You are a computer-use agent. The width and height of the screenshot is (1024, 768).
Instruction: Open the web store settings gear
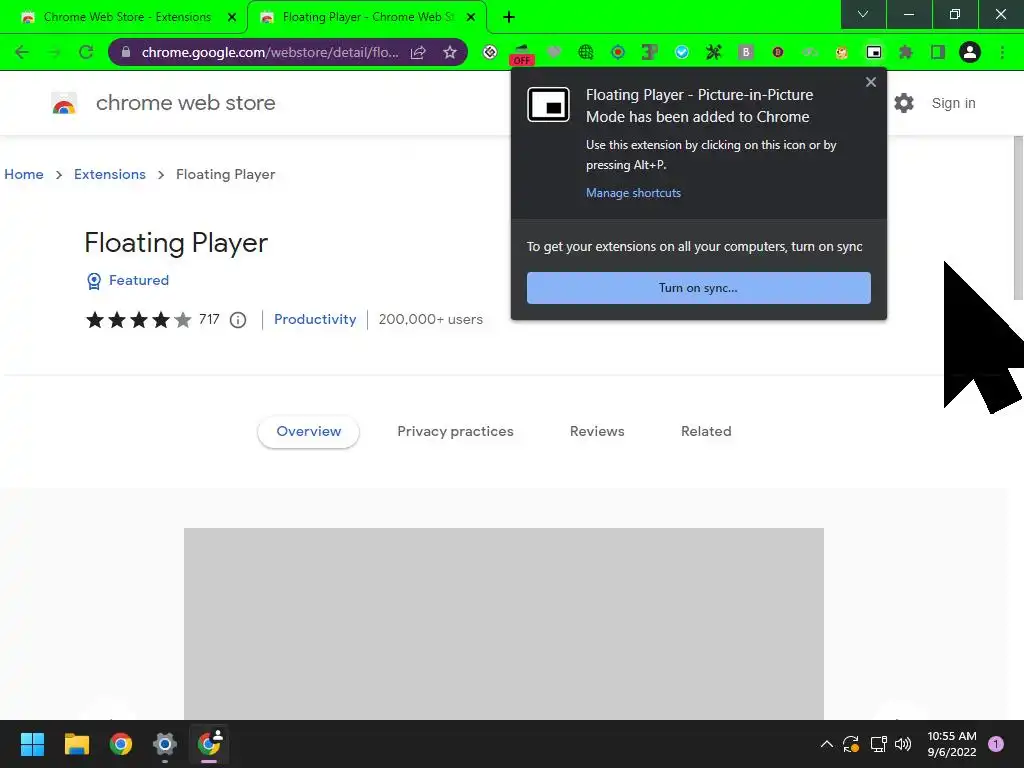pos(904,103)
